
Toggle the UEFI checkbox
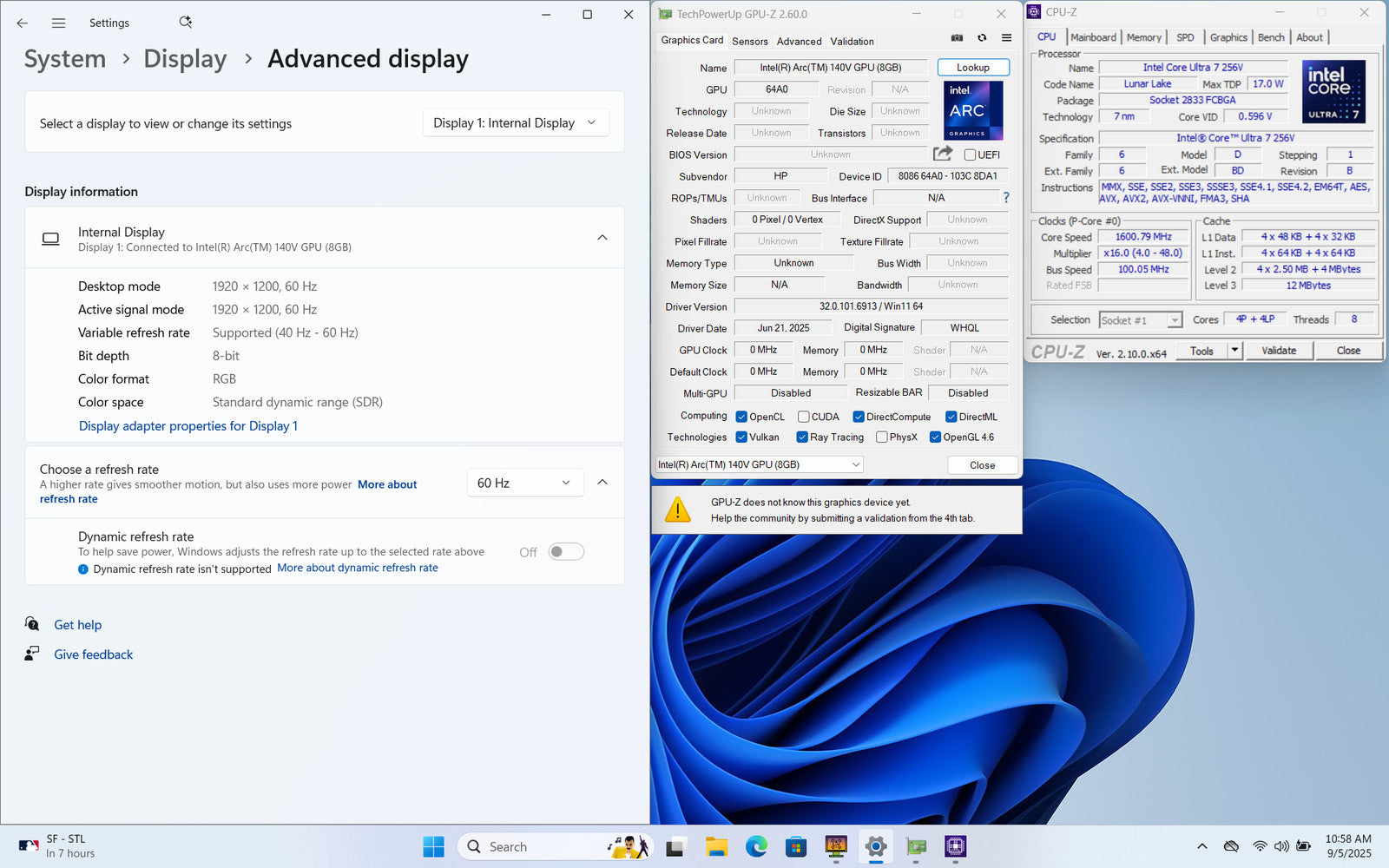tap(971, 155)
